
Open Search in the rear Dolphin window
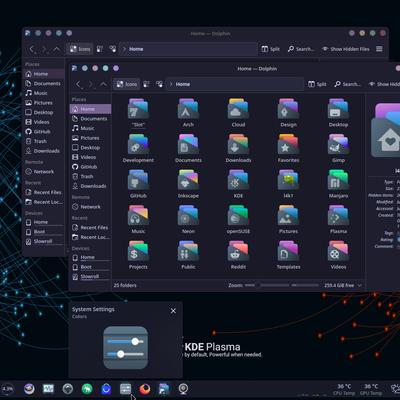click(301, 49)
